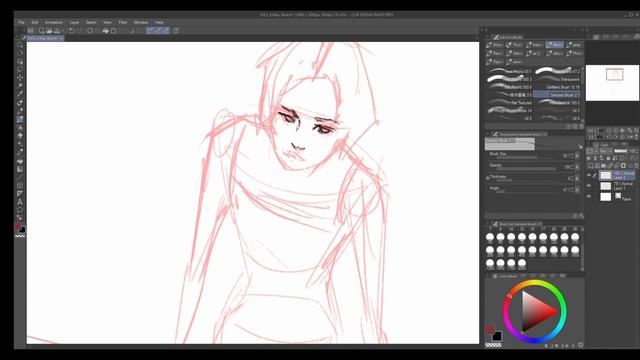Open the Edit menu
The image size is (640, 360).
[x=35, y=22]
